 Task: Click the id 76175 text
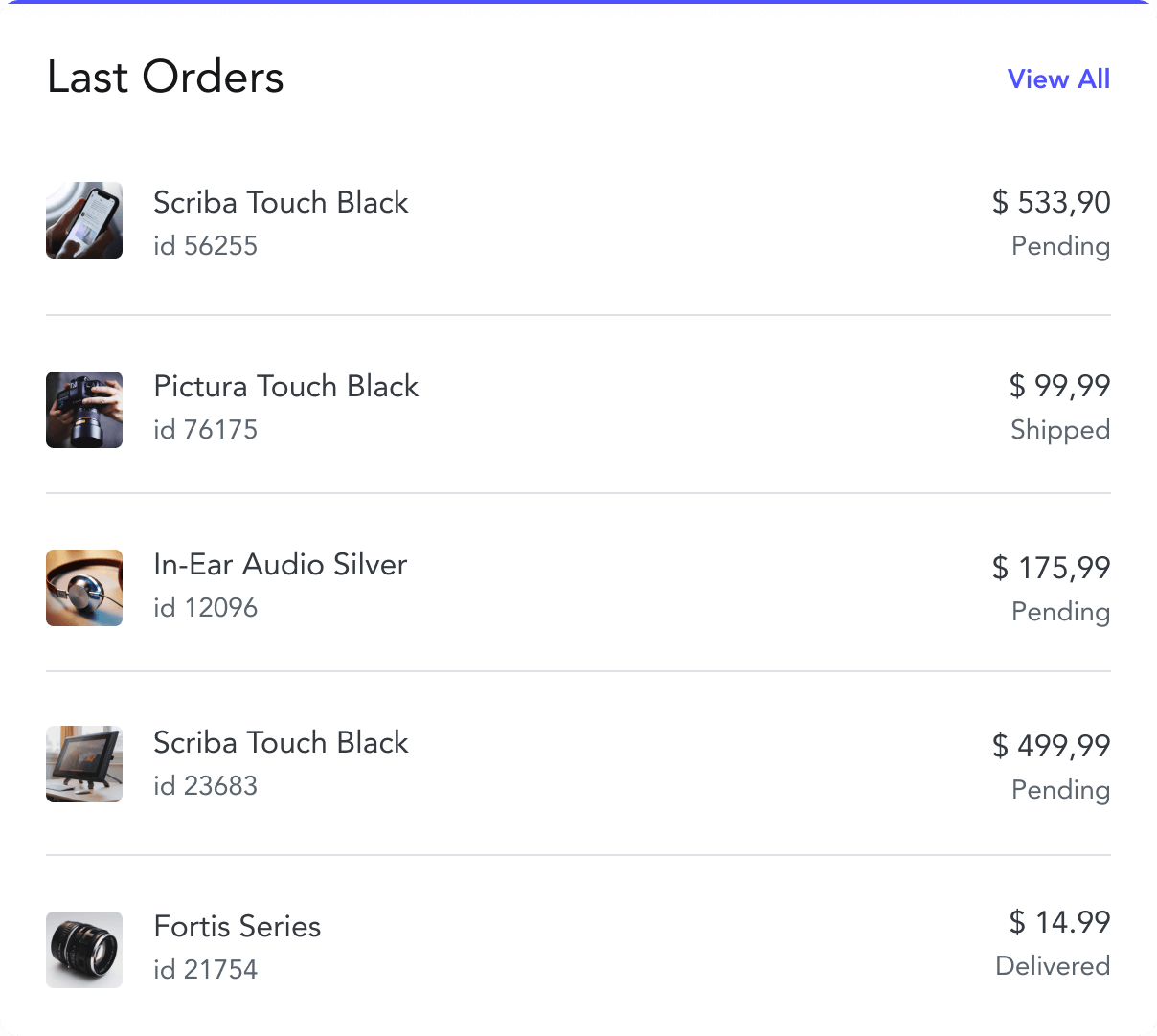pyautogui.click(x=206, y=430)
